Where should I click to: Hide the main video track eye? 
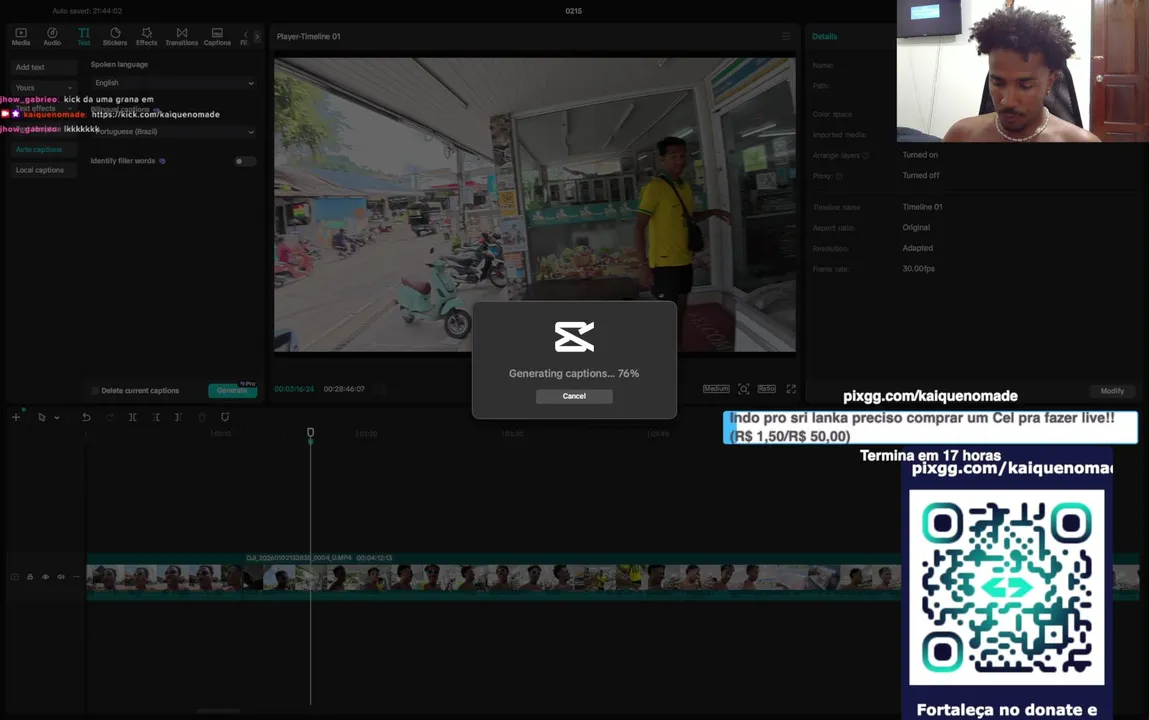point(45,577)
